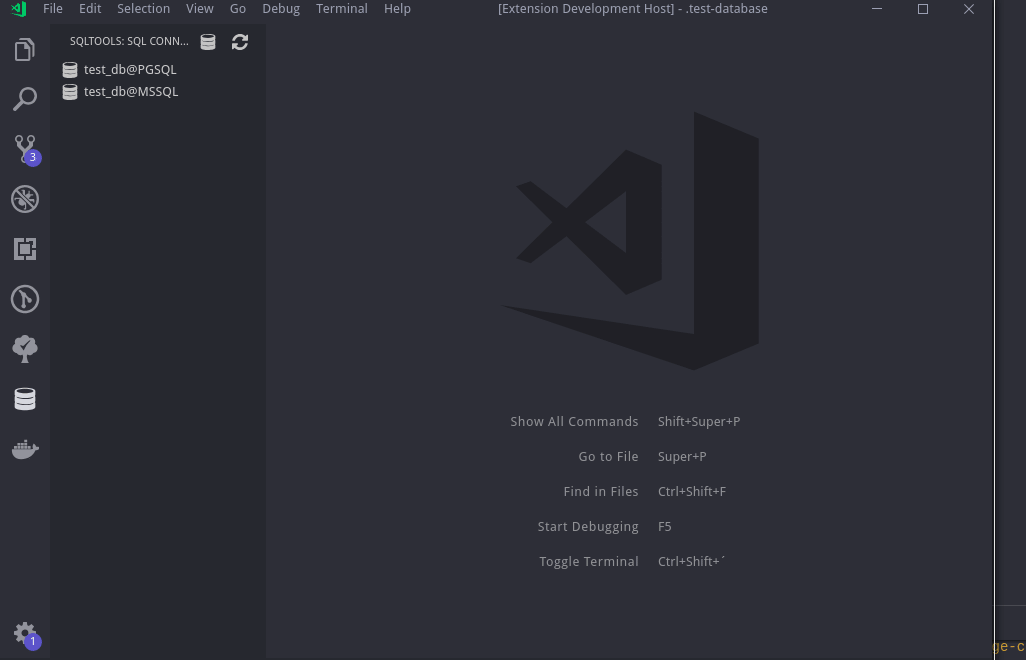Viewport: 1026px width, 660px height.
Task: Open the Extensions view in activity bar
Action: pyautogui.click(x=25, y=249)
